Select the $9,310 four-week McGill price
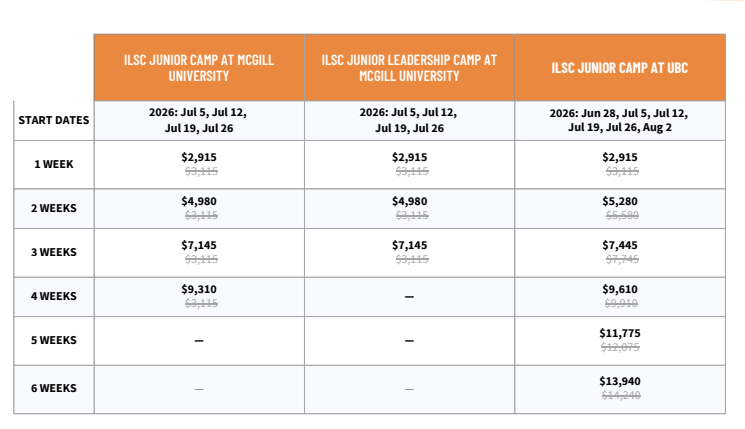This screenshot has height=429, width=745. [199, 289]
